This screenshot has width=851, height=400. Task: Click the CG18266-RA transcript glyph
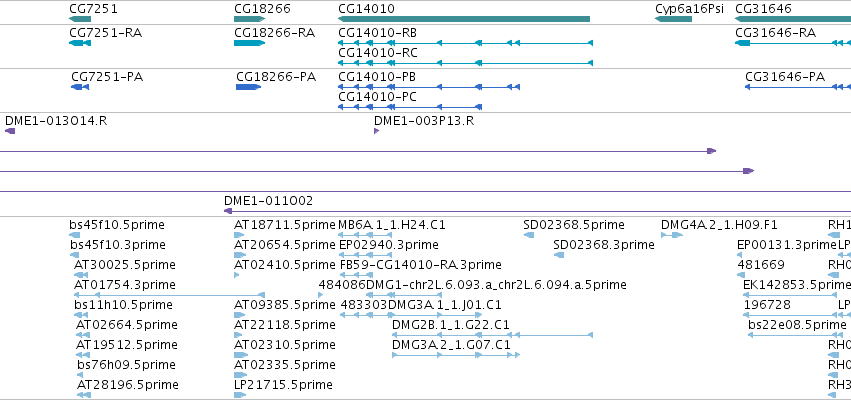click(250, 43)
